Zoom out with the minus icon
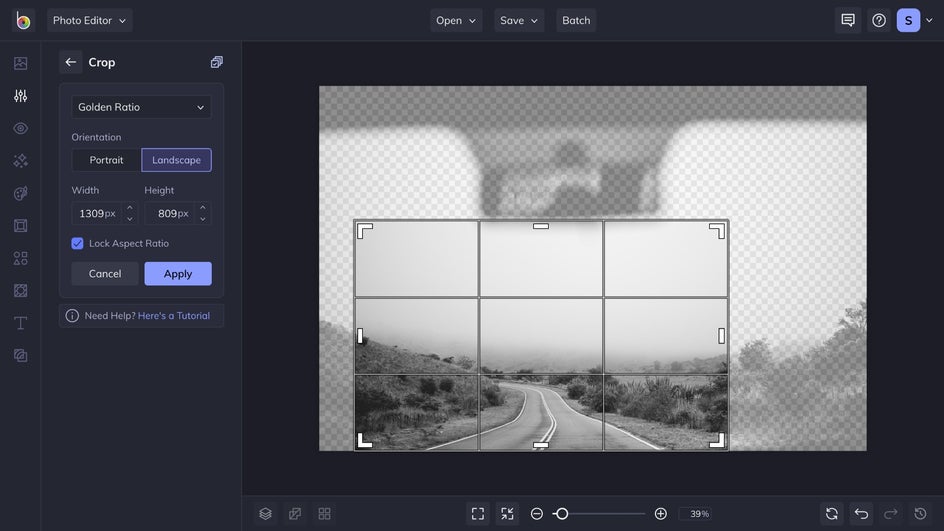 click(537, 514)
